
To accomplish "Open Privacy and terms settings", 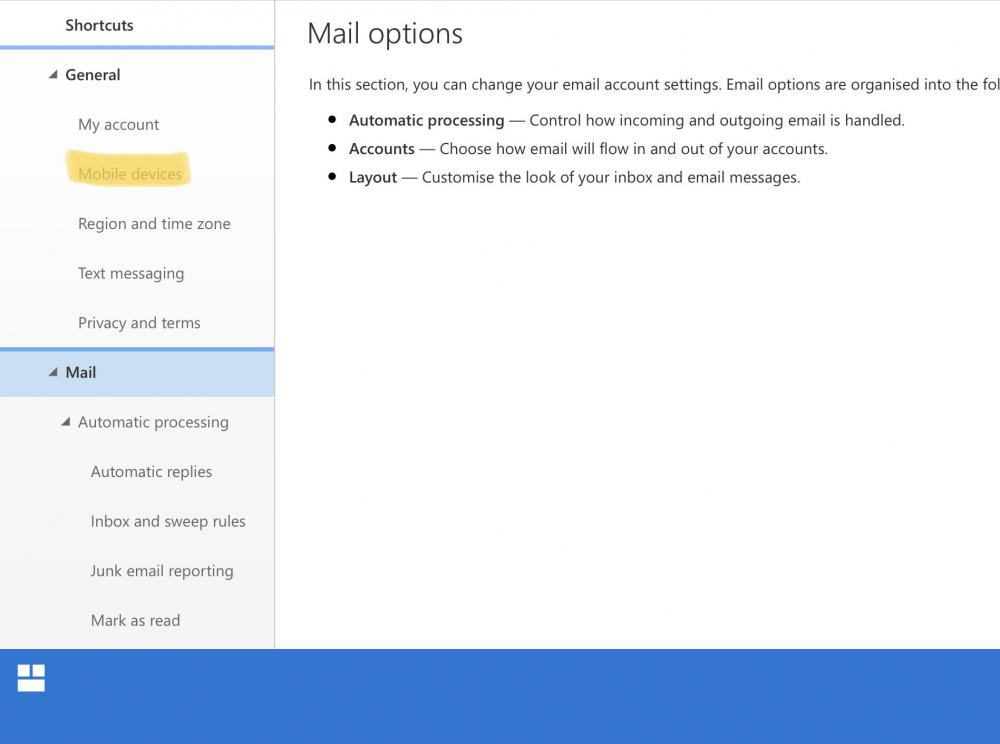I will point(139,322).
